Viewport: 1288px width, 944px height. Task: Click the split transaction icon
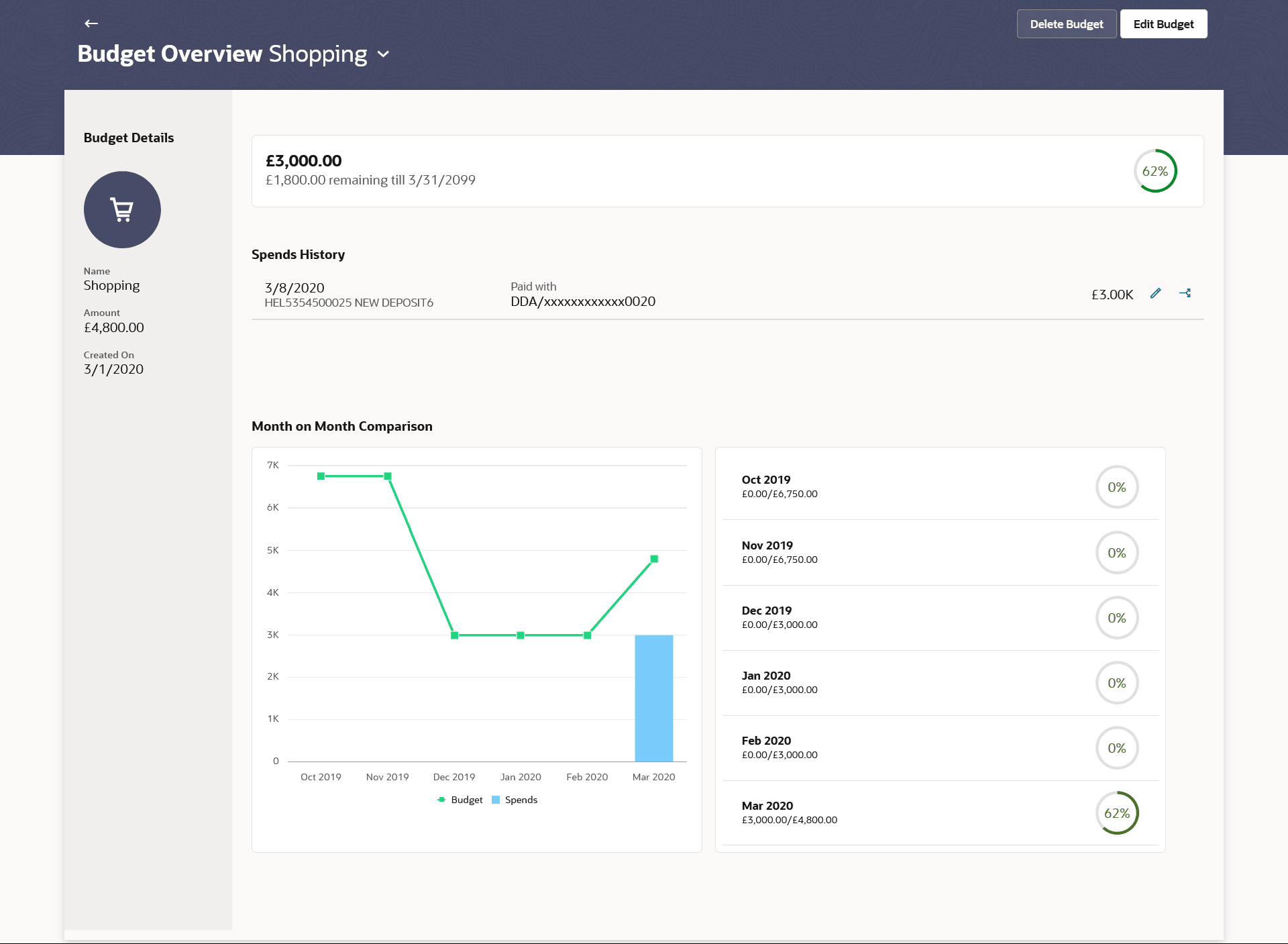(1185, 293)
